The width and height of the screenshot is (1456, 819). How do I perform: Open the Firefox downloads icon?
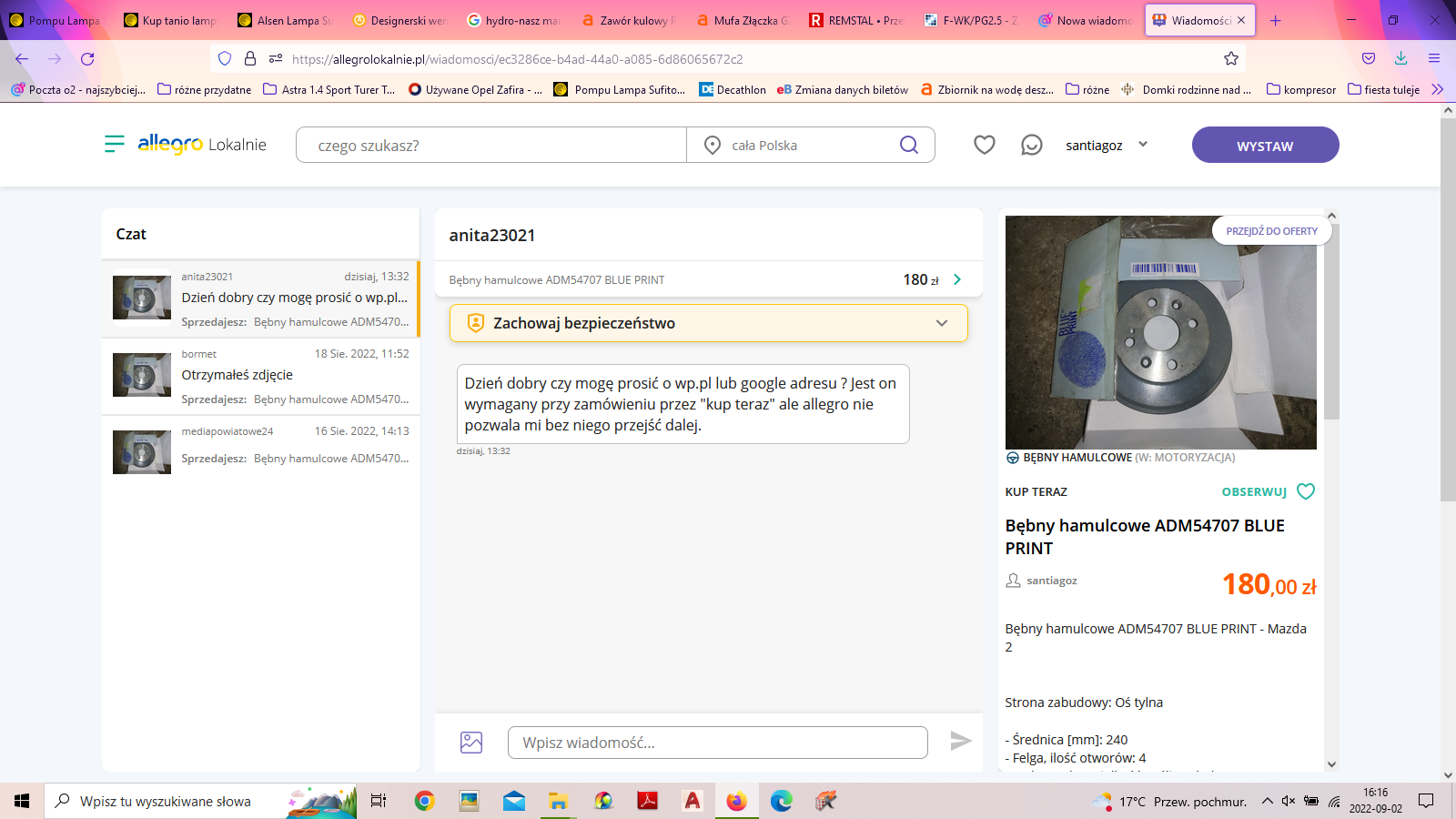[x=1400, y=58]
